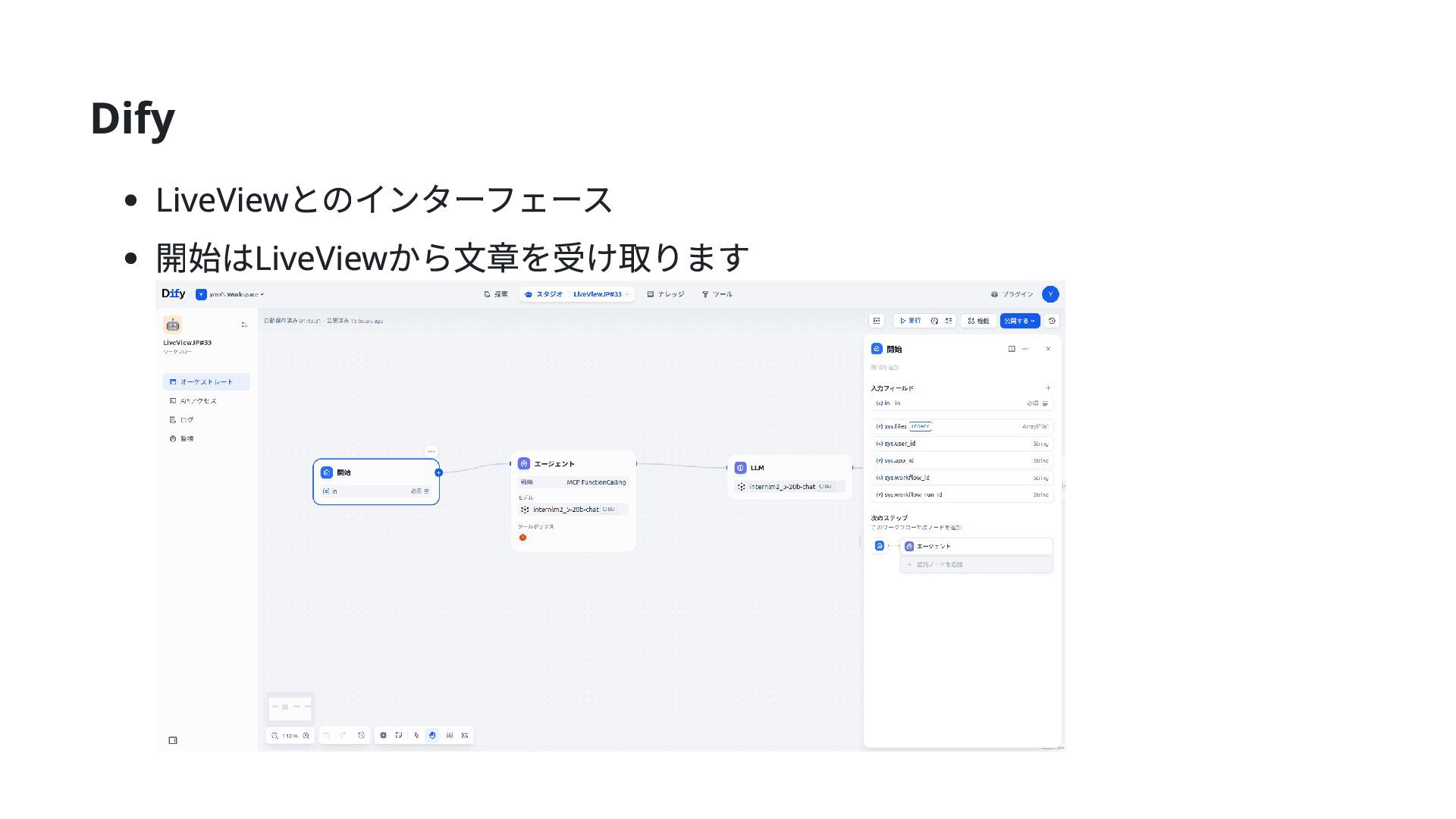Open the run history clock icon
This screenshot has height=819, width=1456.
(934, 321)
